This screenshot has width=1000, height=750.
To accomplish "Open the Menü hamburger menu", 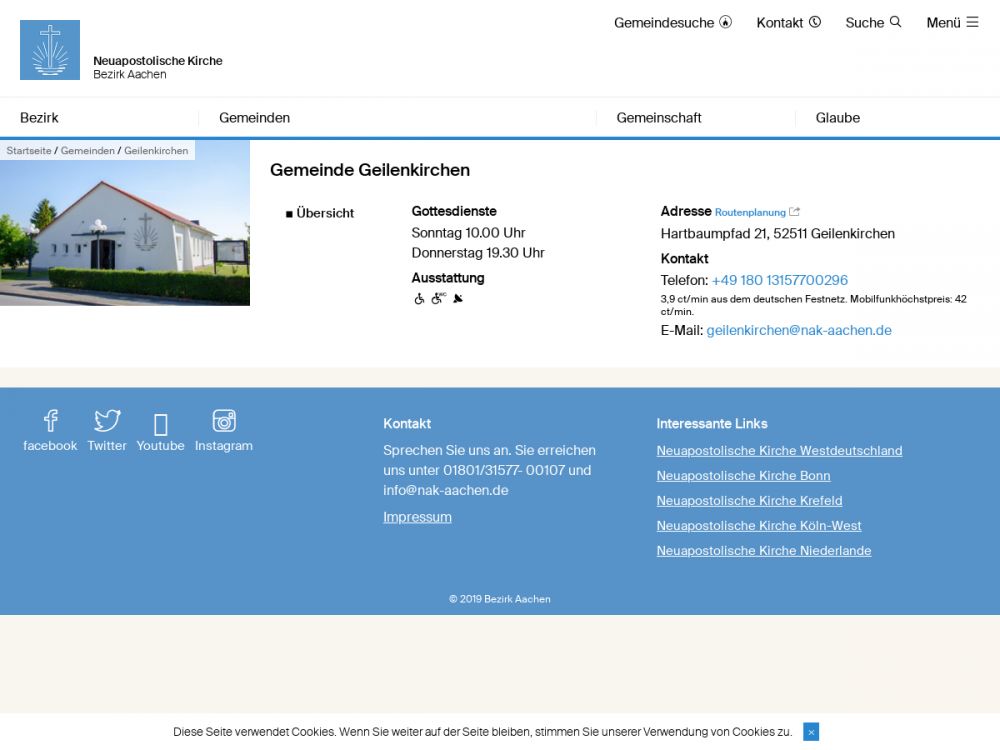I will point(952,22).
